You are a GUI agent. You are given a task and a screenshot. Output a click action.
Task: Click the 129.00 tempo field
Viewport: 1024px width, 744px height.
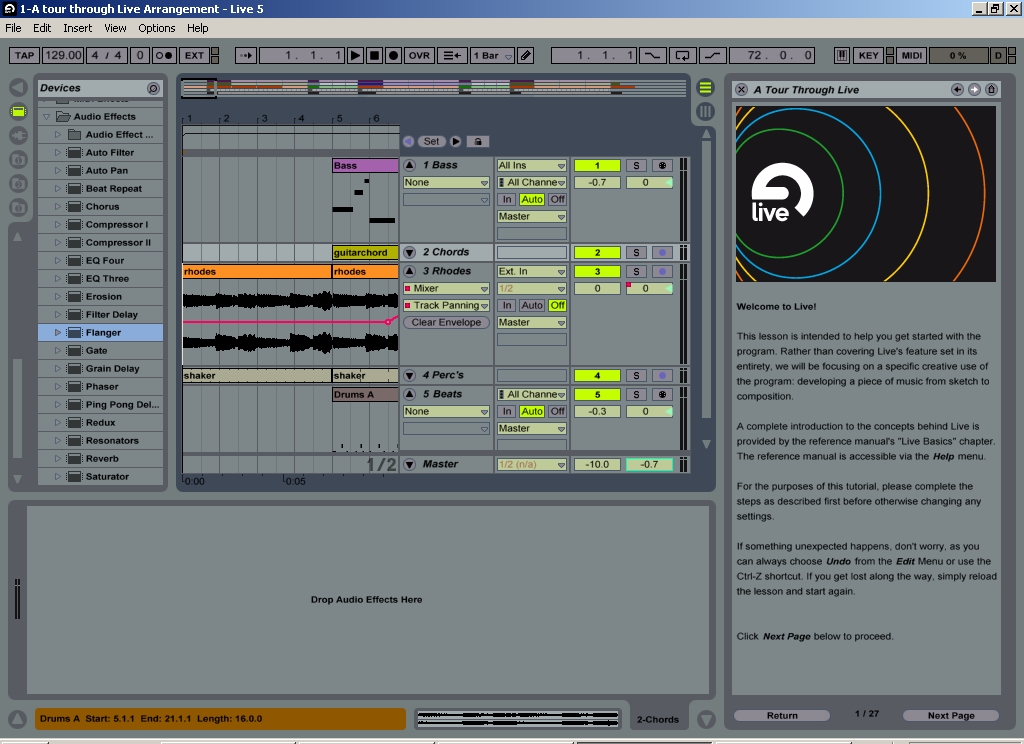pos(63,56)
